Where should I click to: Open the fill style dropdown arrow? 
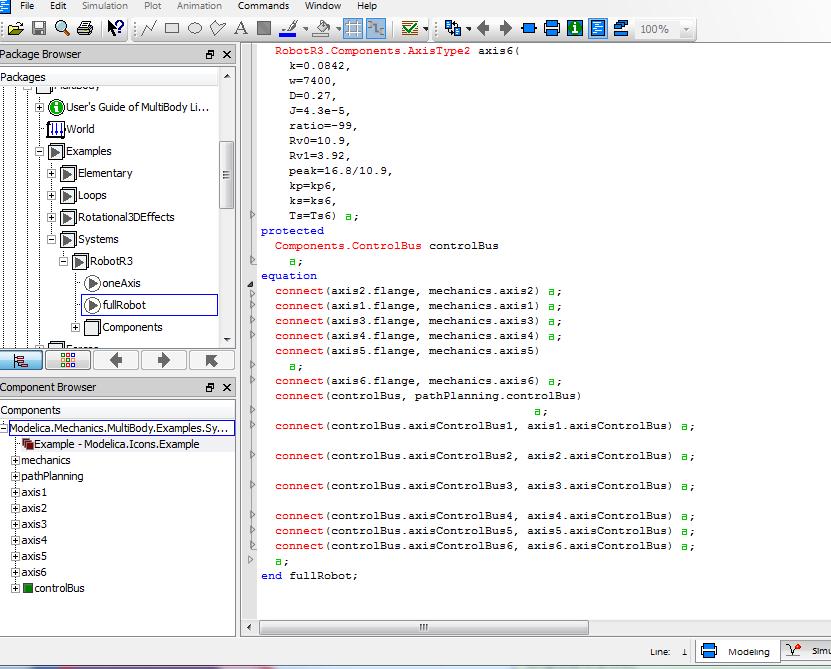click(338, 29)
